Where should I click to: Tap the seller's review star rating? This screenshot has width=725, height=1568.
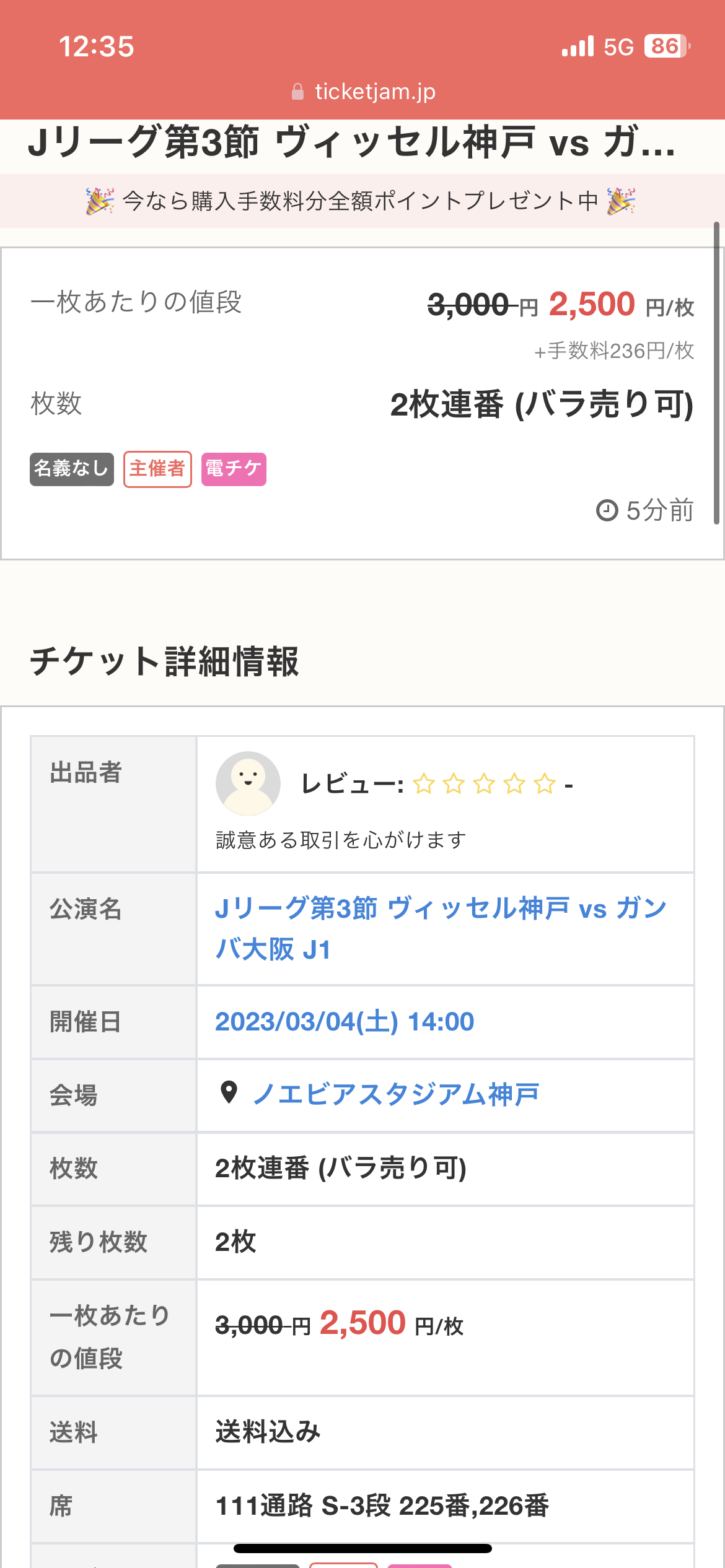coord(484,784)
